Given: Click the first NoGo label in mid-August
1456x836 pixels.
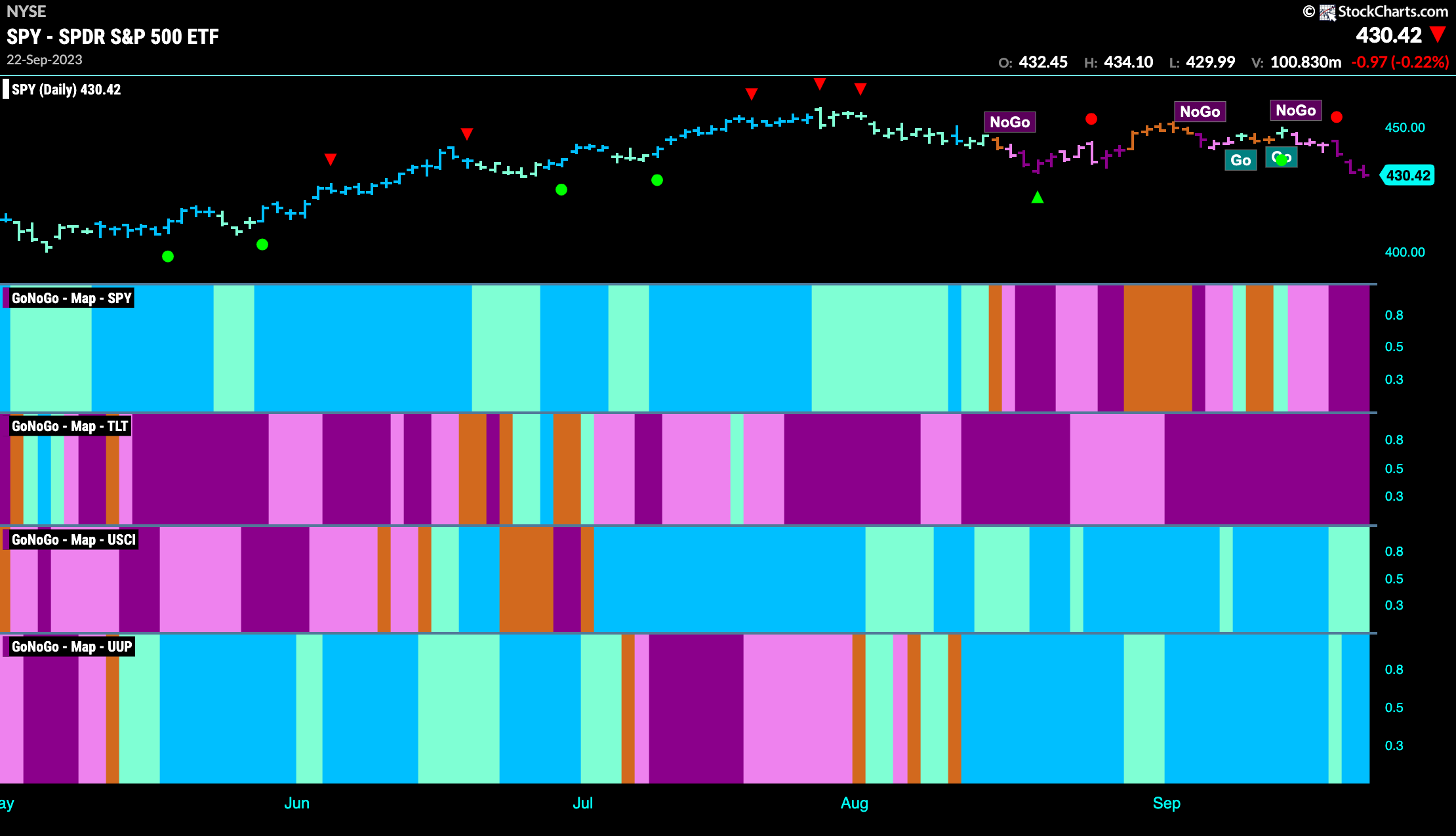Looking at the screenshot, I should tap(1010, 122).
